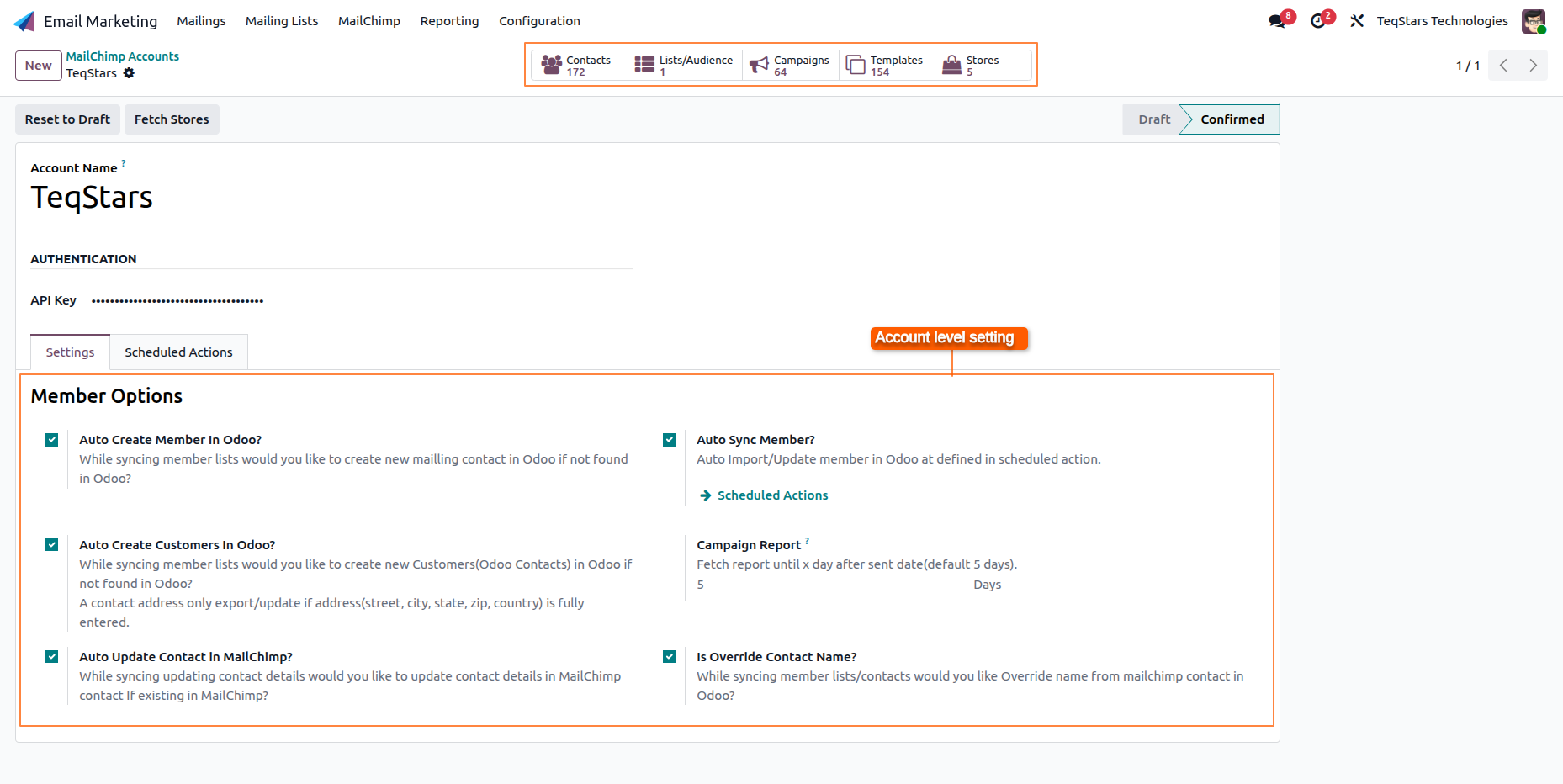
Task: Click the gear icon next to TeqStars
Action: click(x=129, y=73)
